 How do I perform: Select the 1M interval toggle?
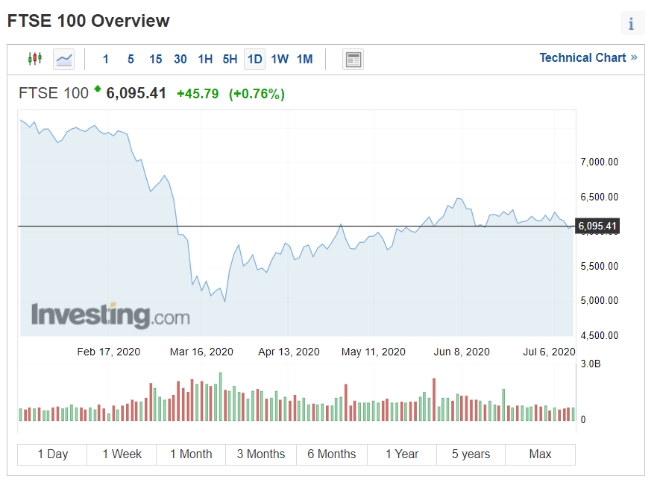pos(305,59)
